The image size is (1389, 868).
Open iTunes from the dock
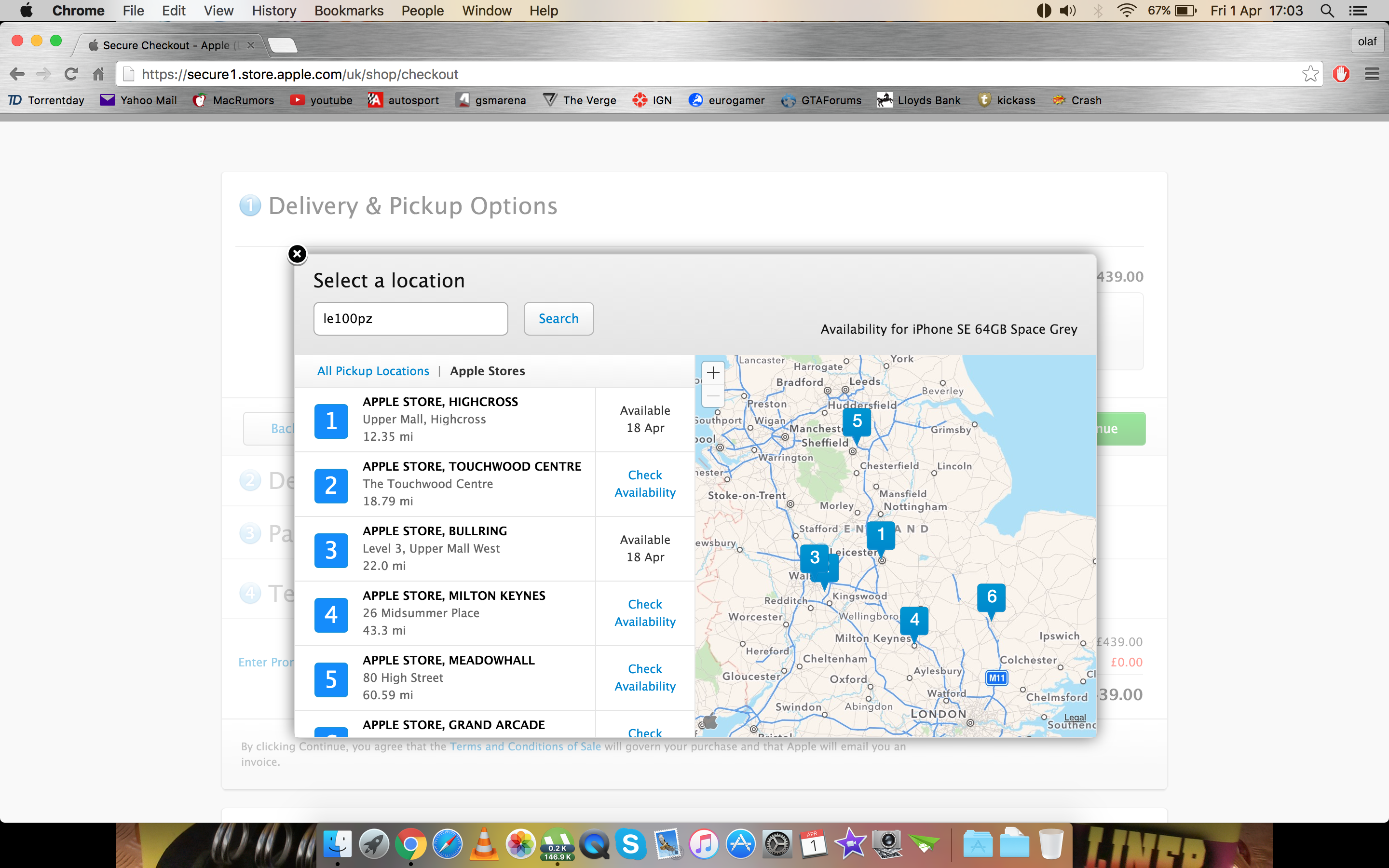tap(704, 843)
